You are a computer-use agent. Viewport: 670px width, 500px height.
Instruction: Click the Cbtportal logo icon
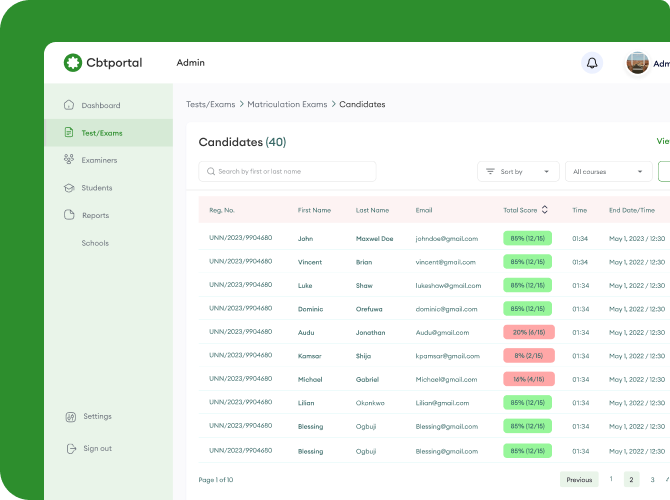tap(72, 63)
